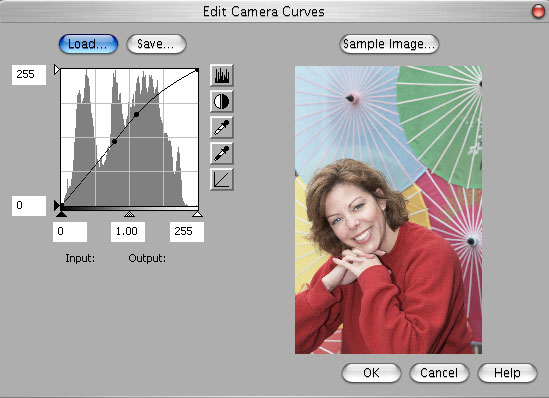Select the upper curve control point
549x398 pixels.
tap(137, 114)
